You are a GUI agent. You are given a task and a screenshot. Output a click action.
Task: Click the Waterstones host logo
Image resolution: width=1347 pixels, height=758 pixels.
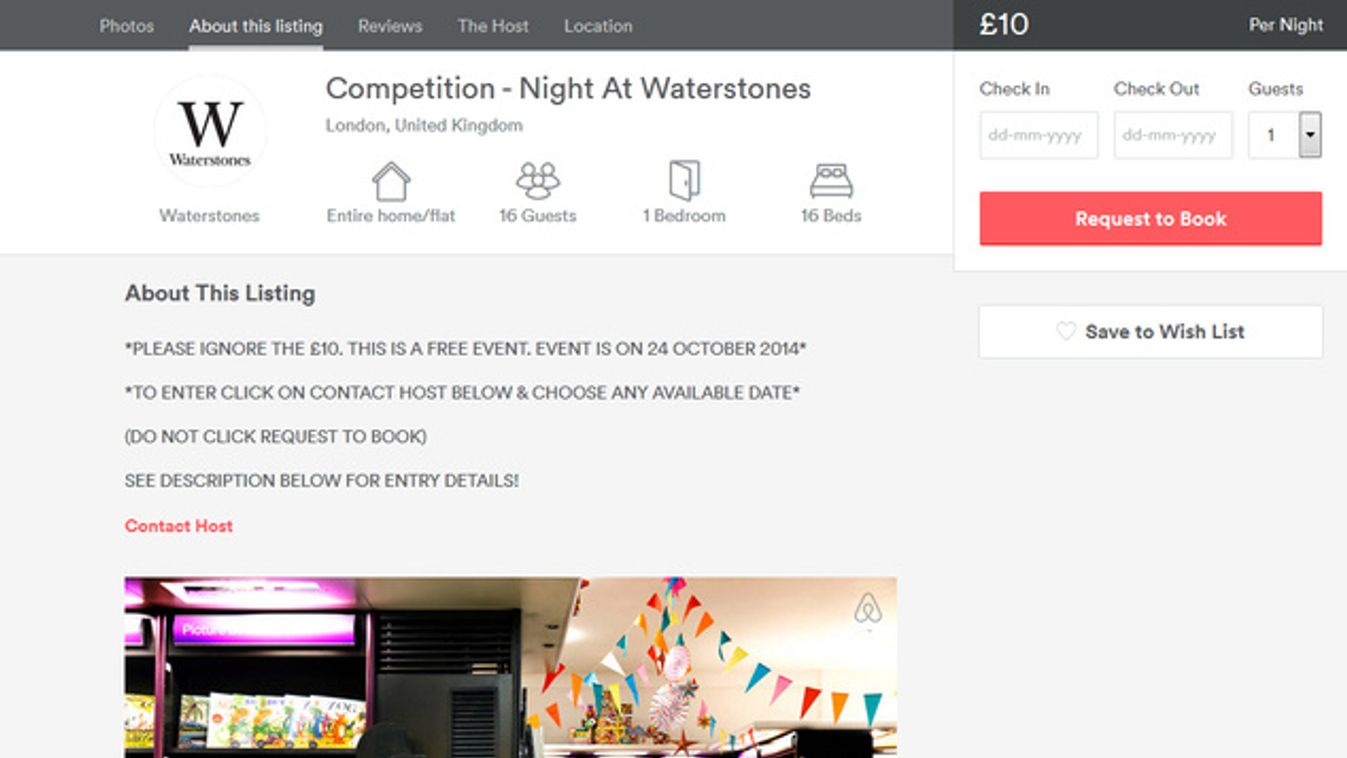pyautogui.click(x=210, y=132)
